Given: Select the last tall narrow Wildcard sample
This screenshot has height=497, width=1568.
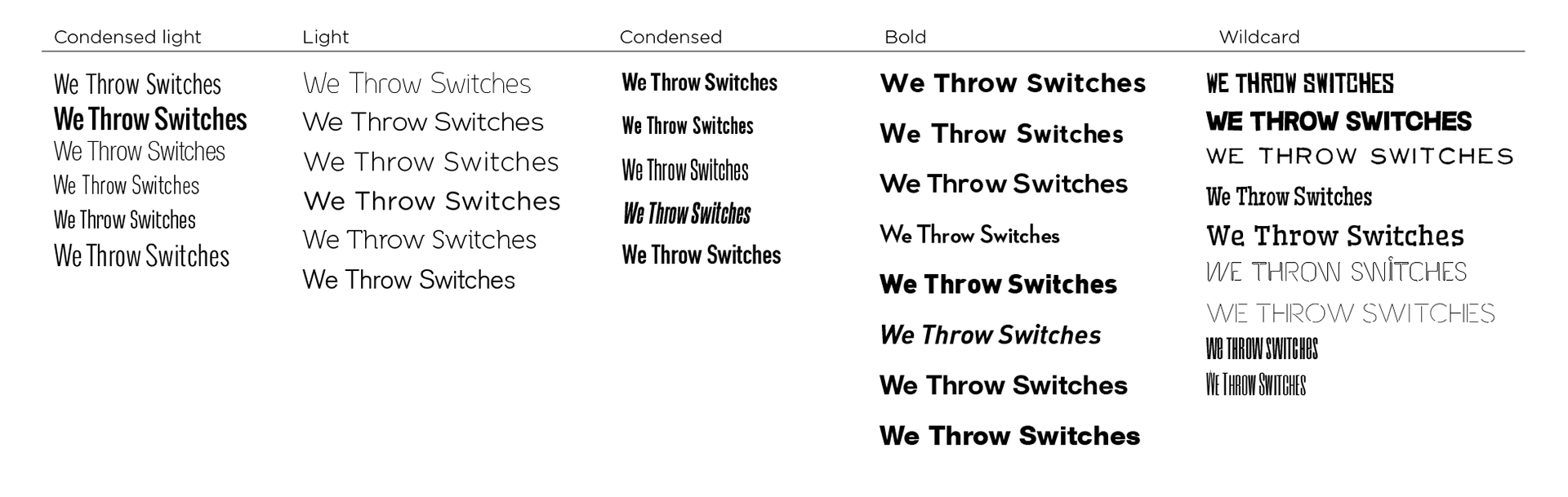Looking at the screenshot, I should point(1256,384).
